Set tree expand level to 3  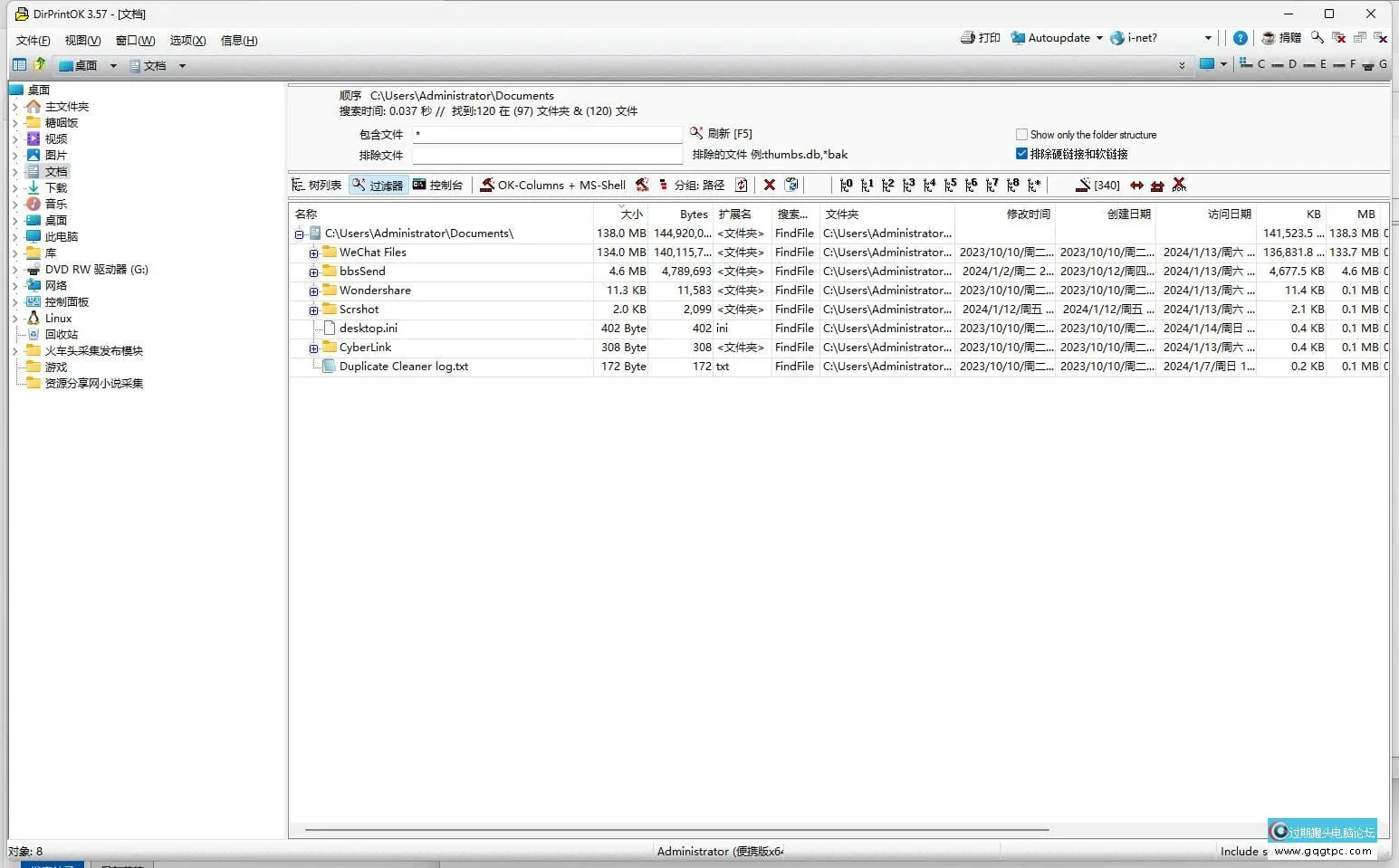pyautogui.click(x=908, y=185)
